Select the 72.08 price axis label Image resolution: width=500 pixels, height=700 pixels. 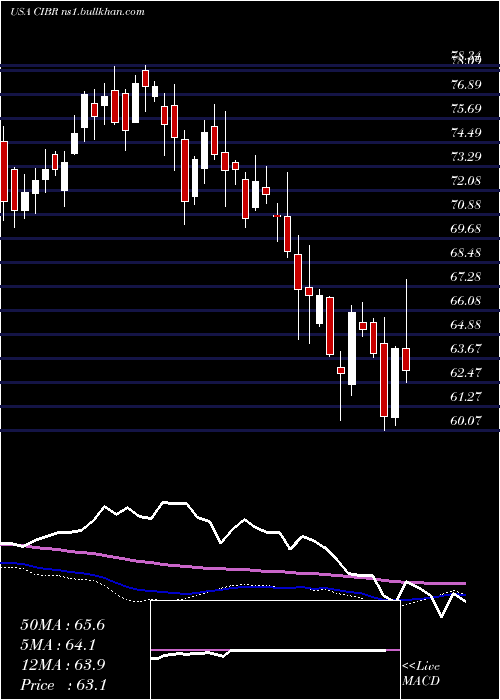click(x=466, y=181)
